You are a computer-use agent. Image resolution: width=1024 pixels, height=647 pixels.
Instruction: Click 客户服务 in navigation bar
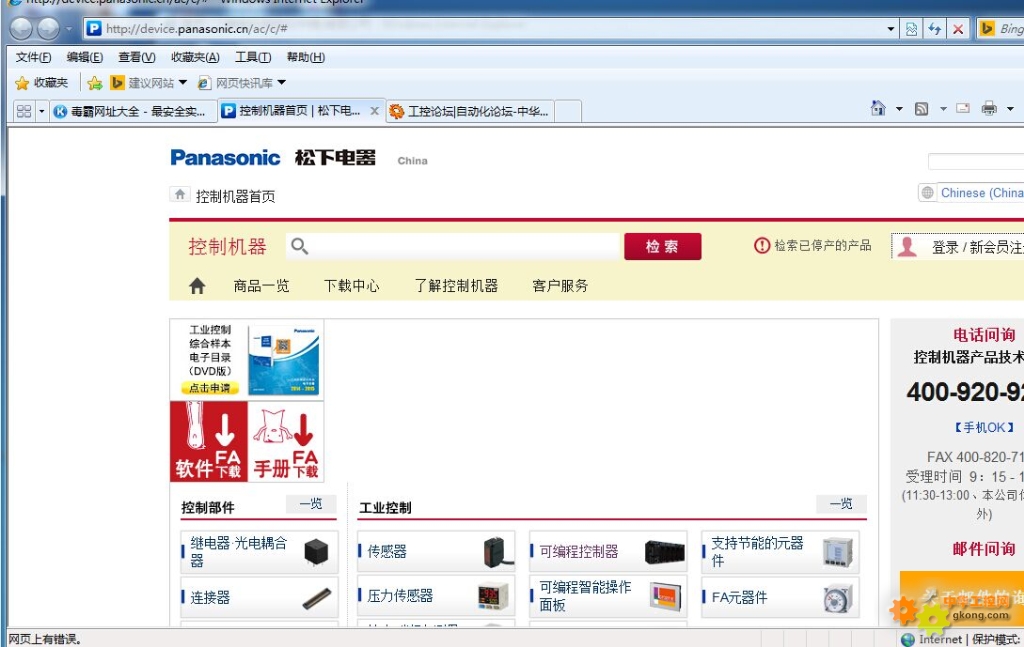point(560,286)
